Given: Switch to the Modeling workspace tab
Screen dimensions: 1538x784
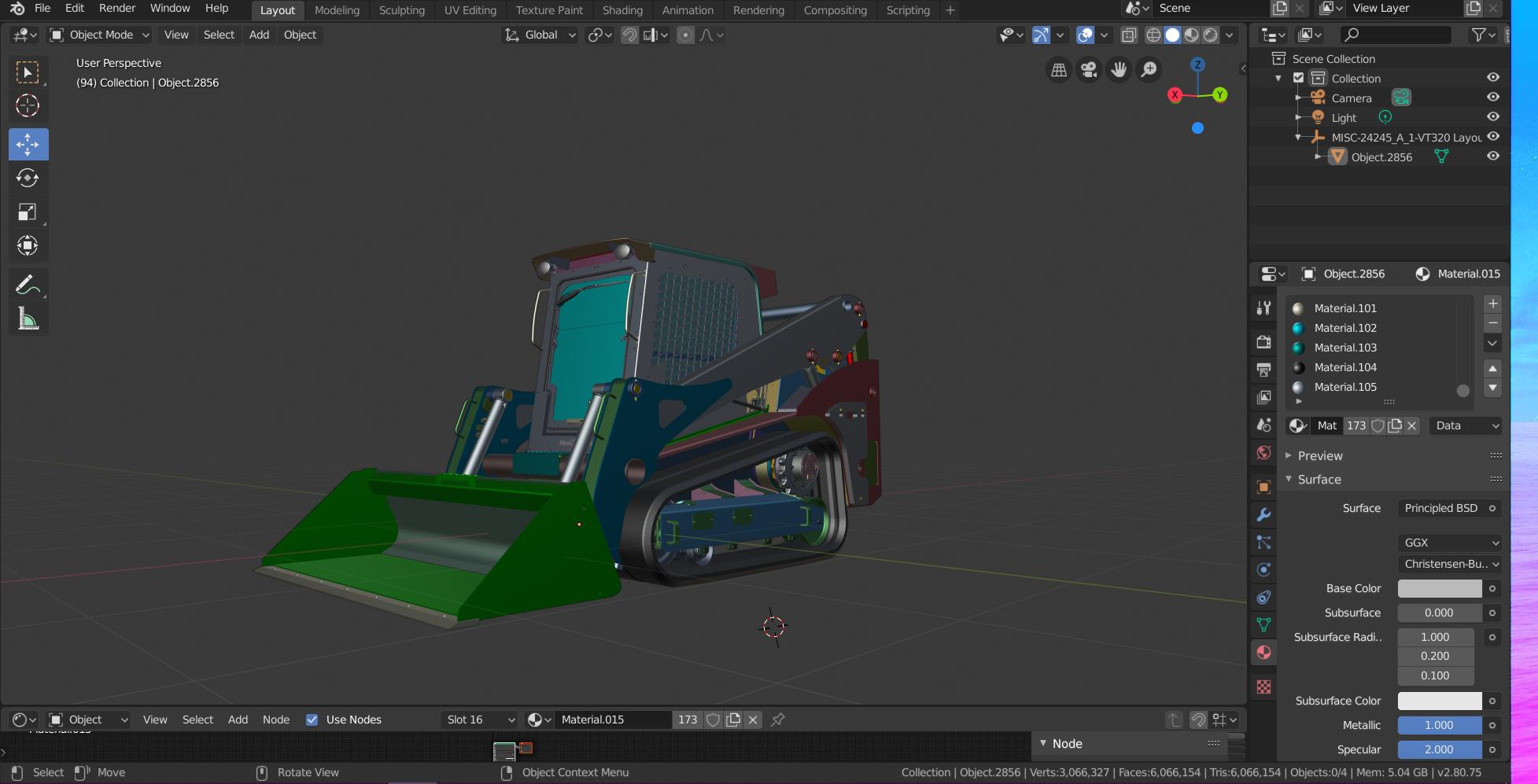Looking at the screenshot, I should [x=337, y=10].
